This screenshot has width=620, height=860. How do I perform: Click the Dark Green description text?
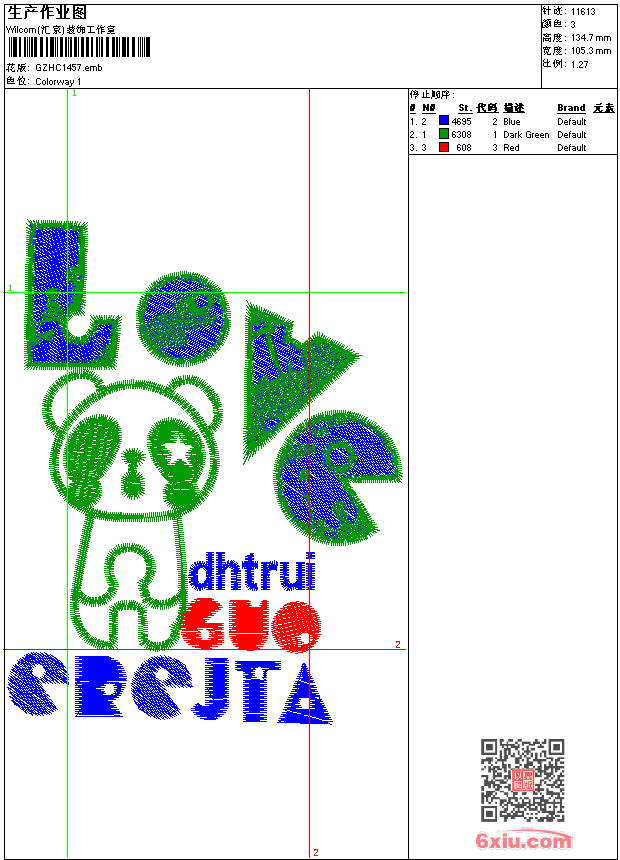point(526,134)
